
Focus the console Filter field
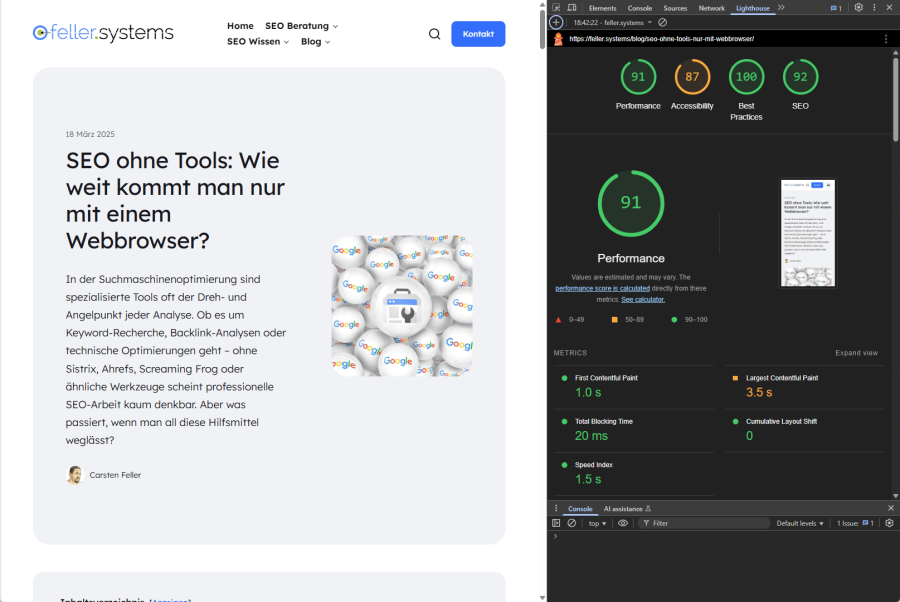[x=704, y=523]
